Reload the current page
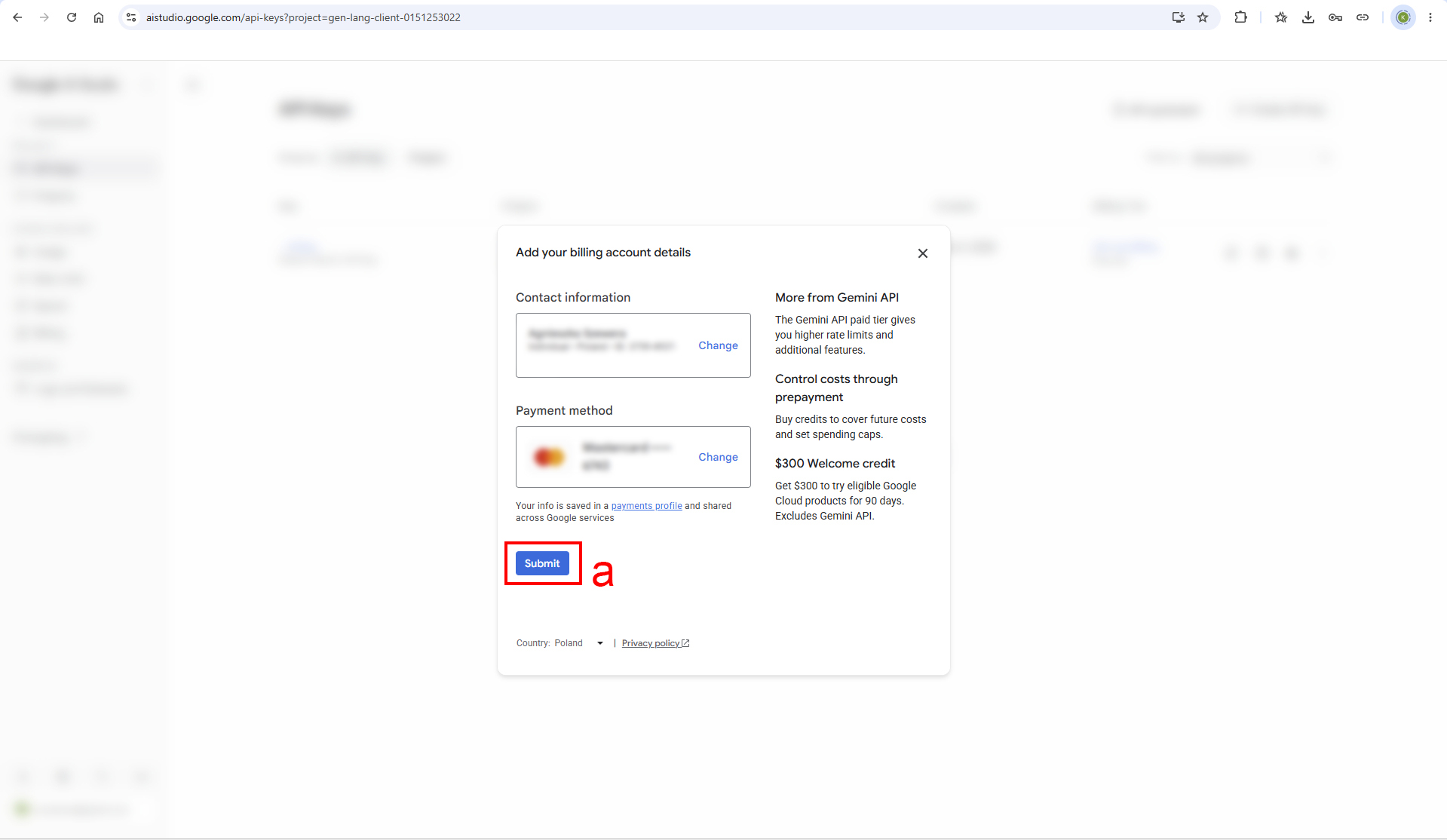 point(72,17)
